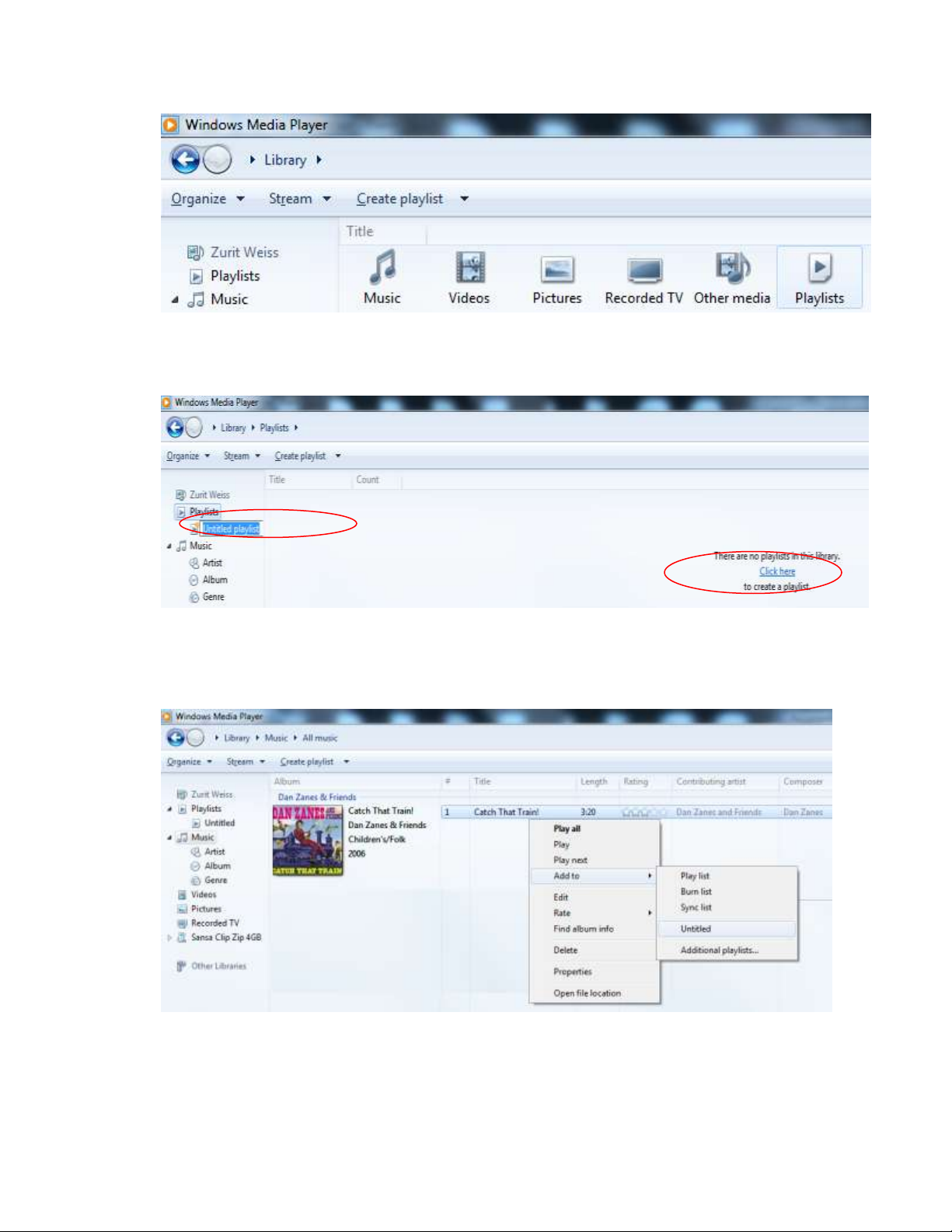
Task: Click the 'Click here' link to create playlist
Action: (x=777, y=571)
